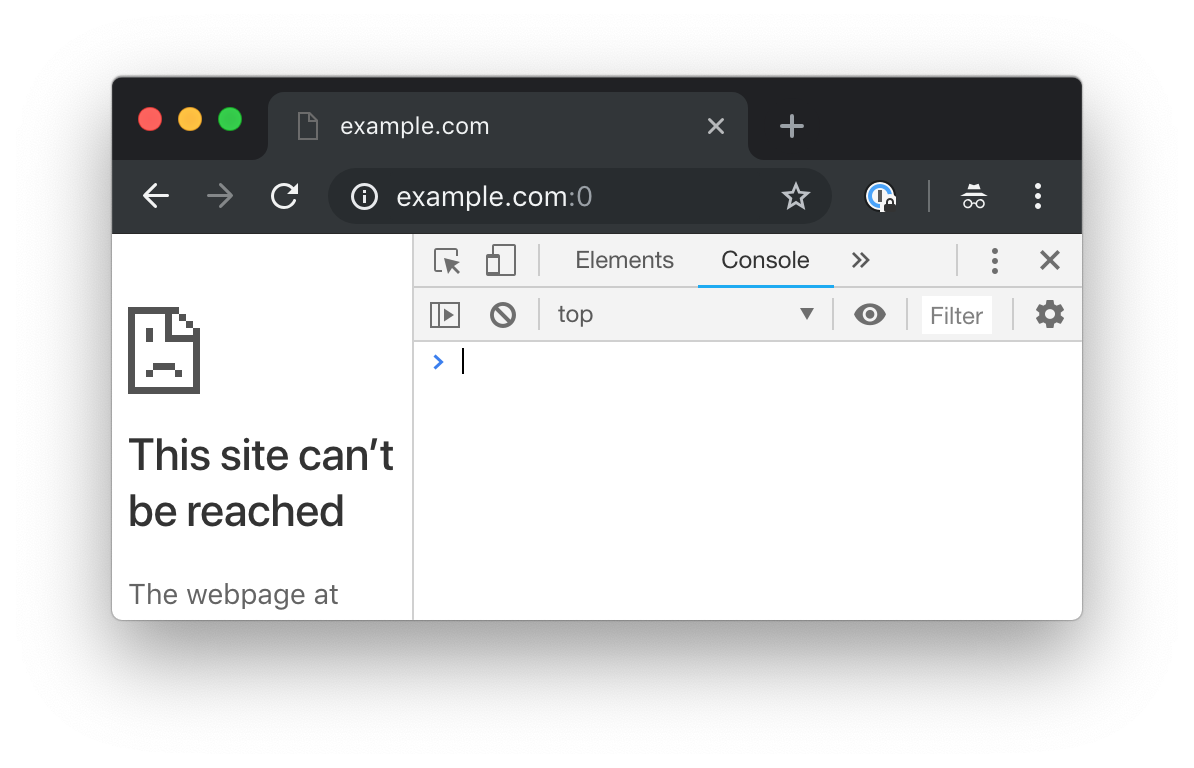Create live expression with eye icon
The image size is (1194, 768).
[x=870, y=314]
